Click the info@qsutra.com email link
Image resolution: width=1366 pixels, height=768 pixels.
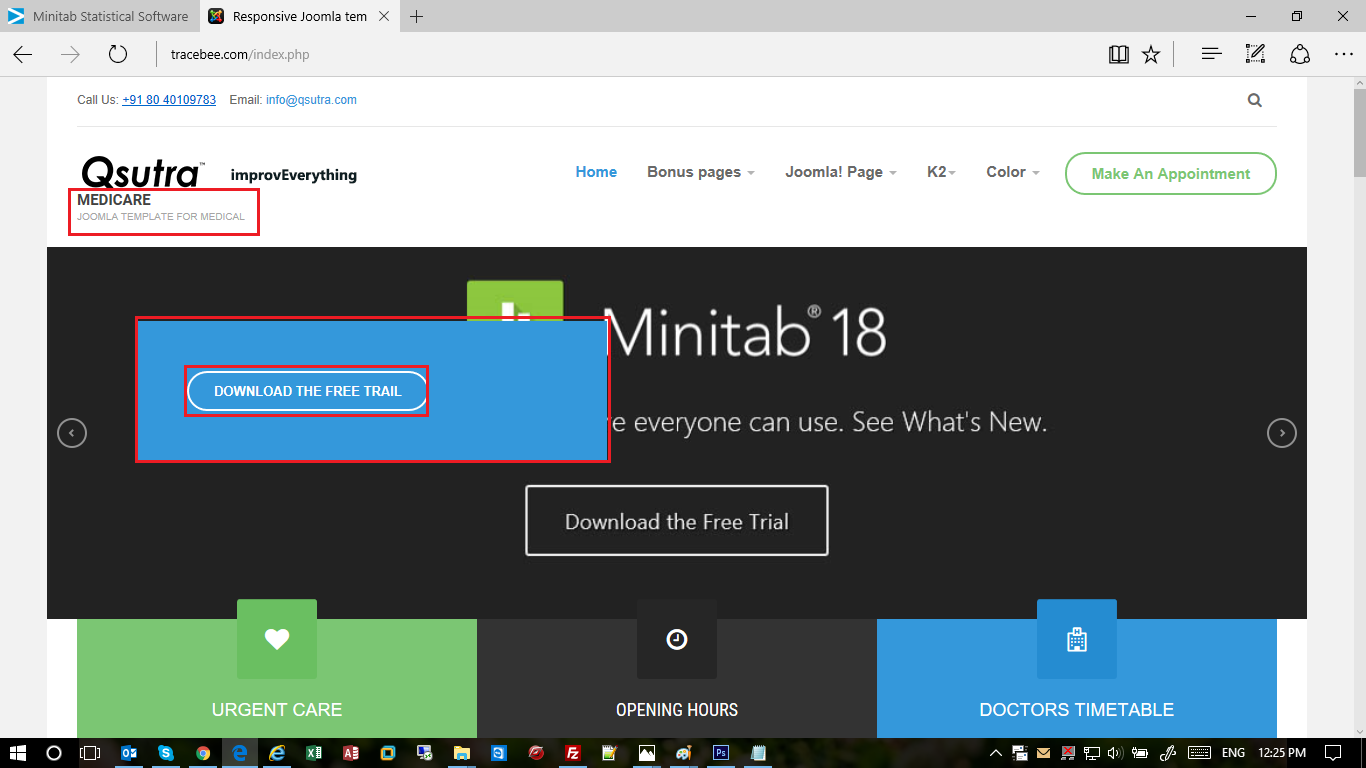311,100
